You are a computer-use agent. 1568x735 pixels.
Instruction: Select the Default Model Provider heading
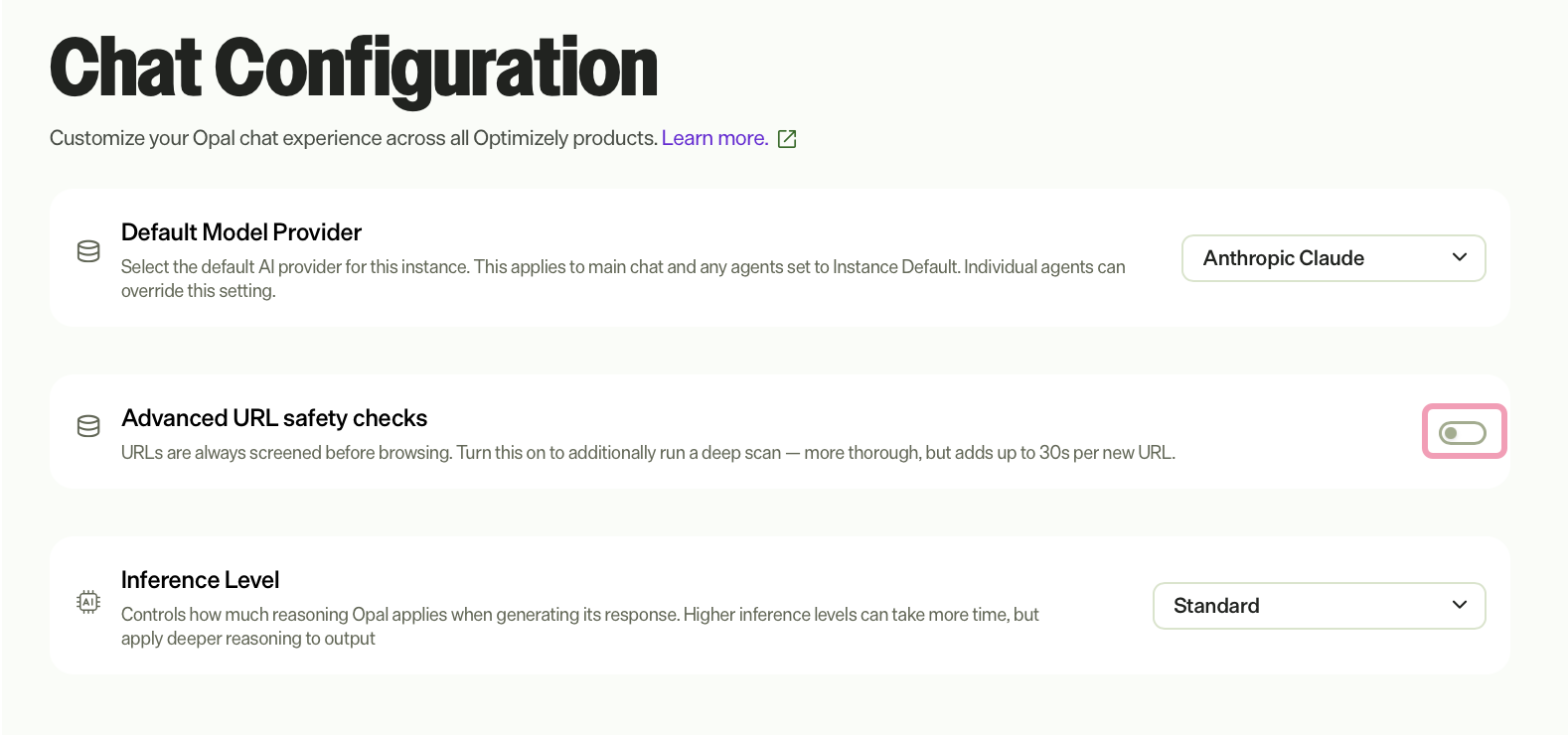point(241,232)
